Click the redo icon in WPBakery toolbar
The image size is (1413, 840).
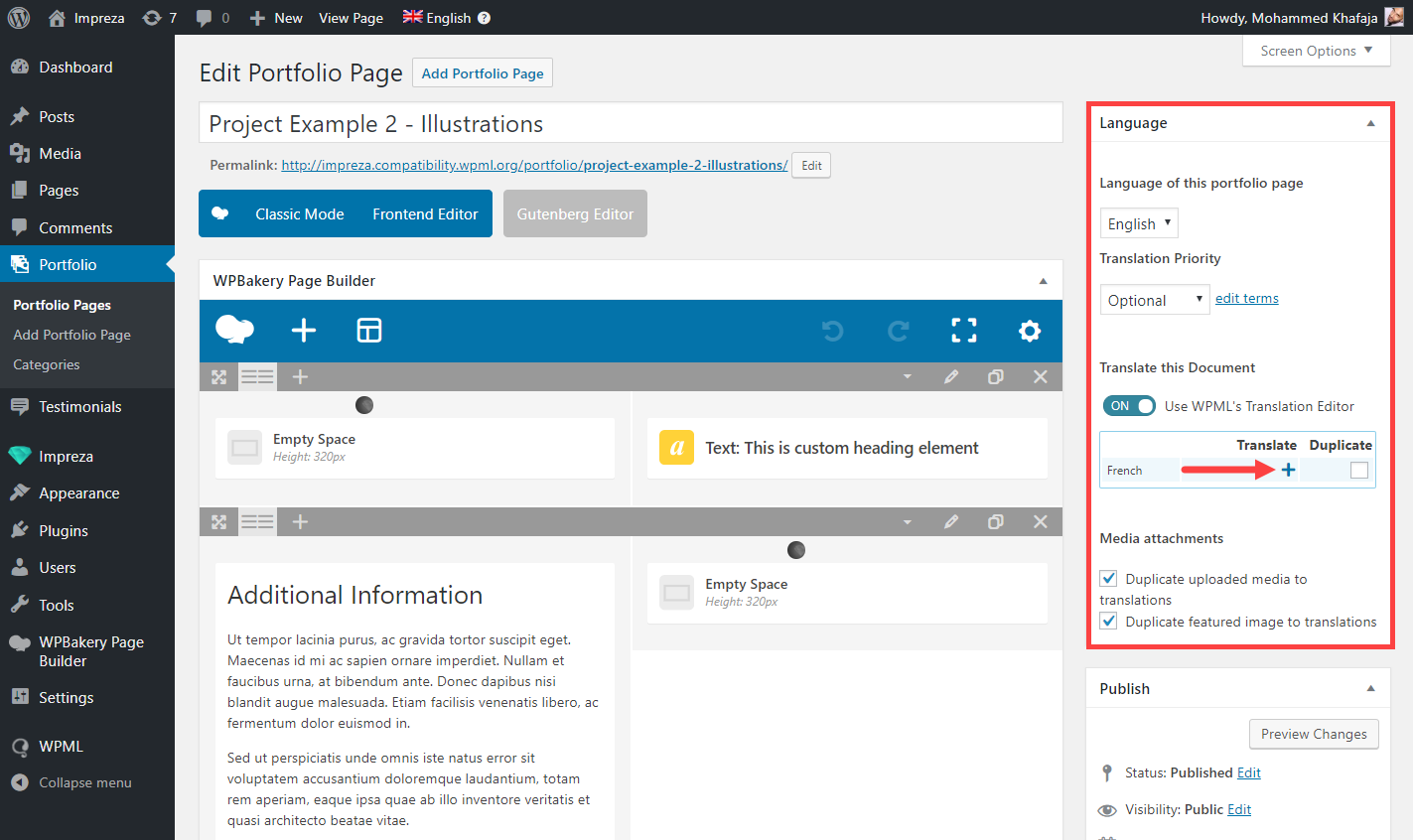(x=899, y=331)
